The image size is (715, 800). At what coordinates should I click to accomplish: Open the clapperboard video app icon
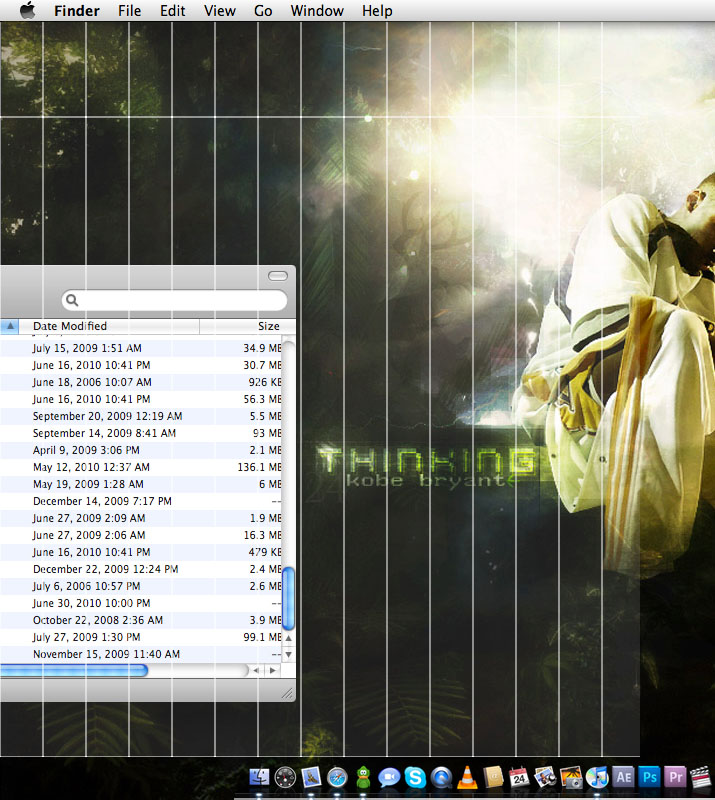(x=701, y=778)
